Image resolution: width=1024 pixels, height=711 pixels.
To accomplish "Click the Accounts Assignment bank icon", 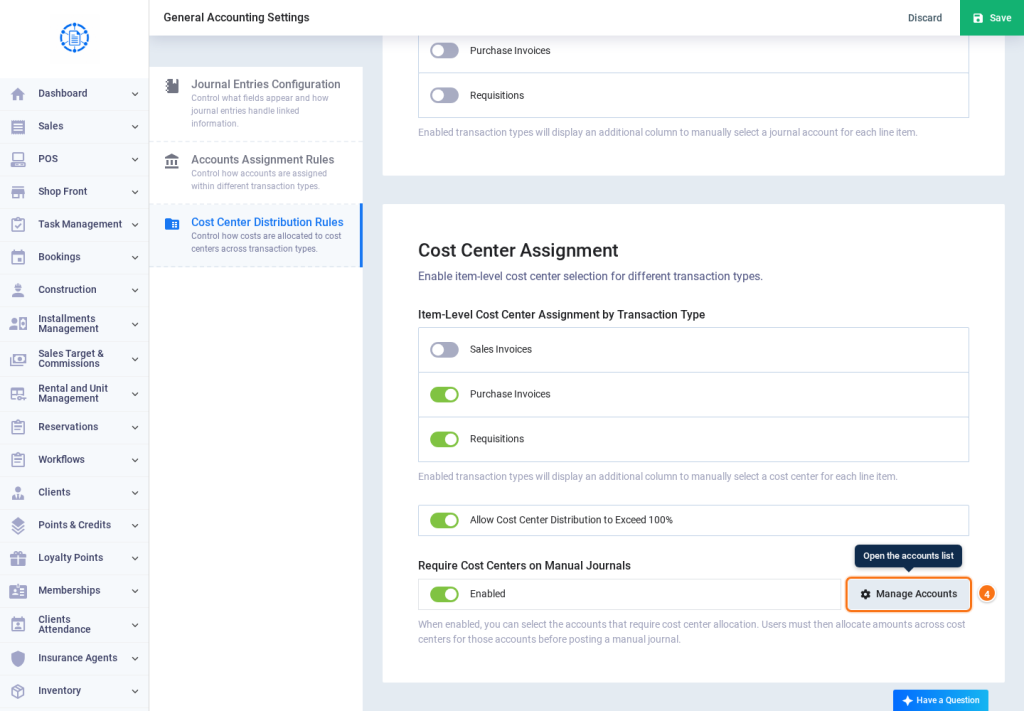I will point(172,161).
